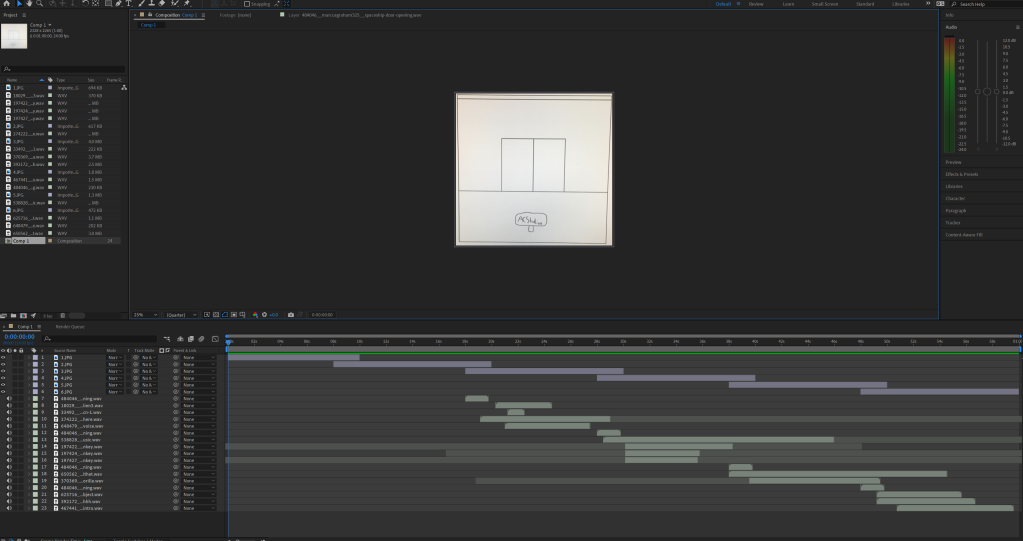The width and height of the screenshot is (1023, 541).
Task: Click the delete trash icon in Project panel
Action: pos(63,316)
